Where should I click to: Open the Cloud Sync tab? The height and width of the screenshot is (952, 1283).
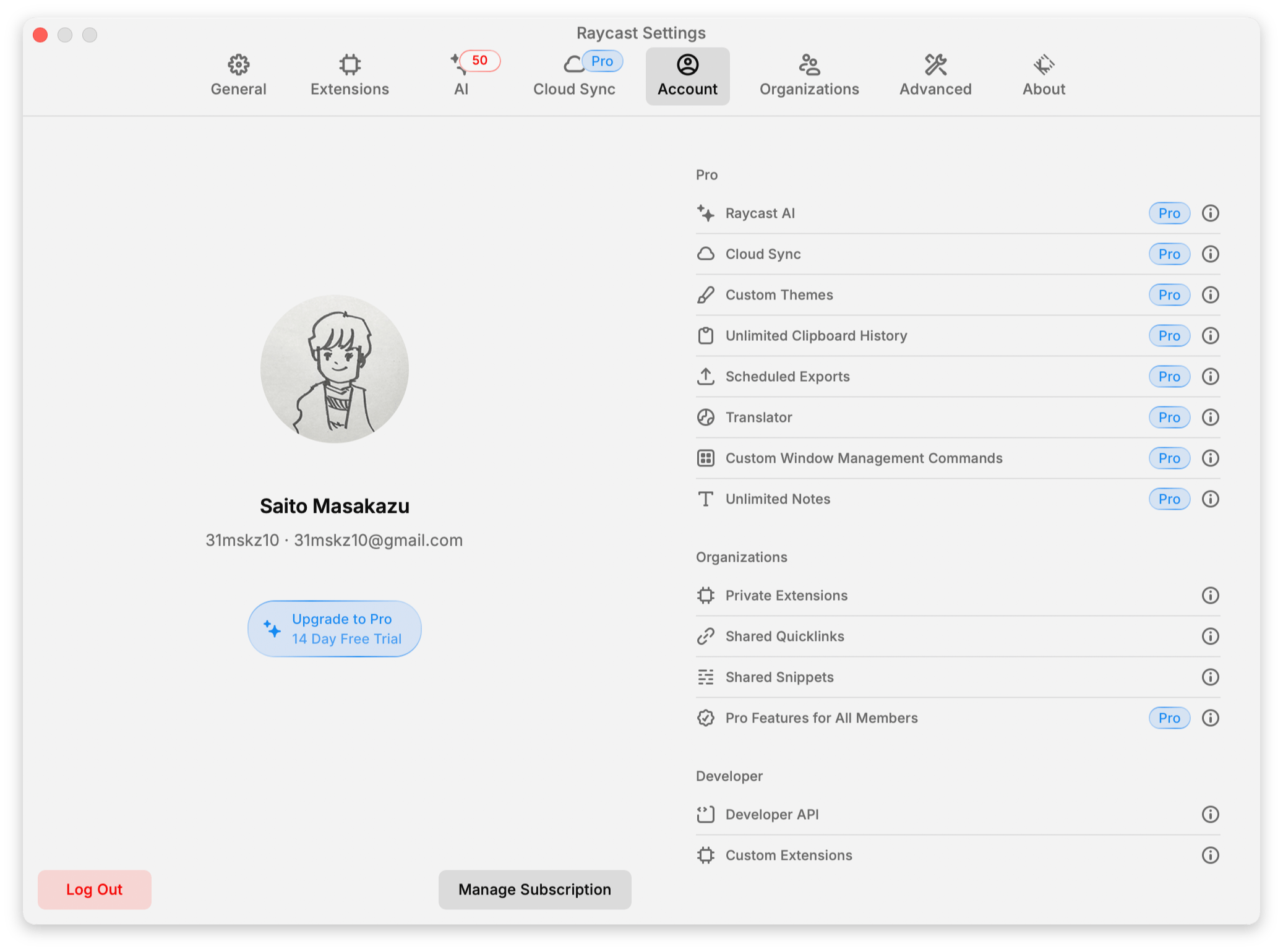click(574, 76)
